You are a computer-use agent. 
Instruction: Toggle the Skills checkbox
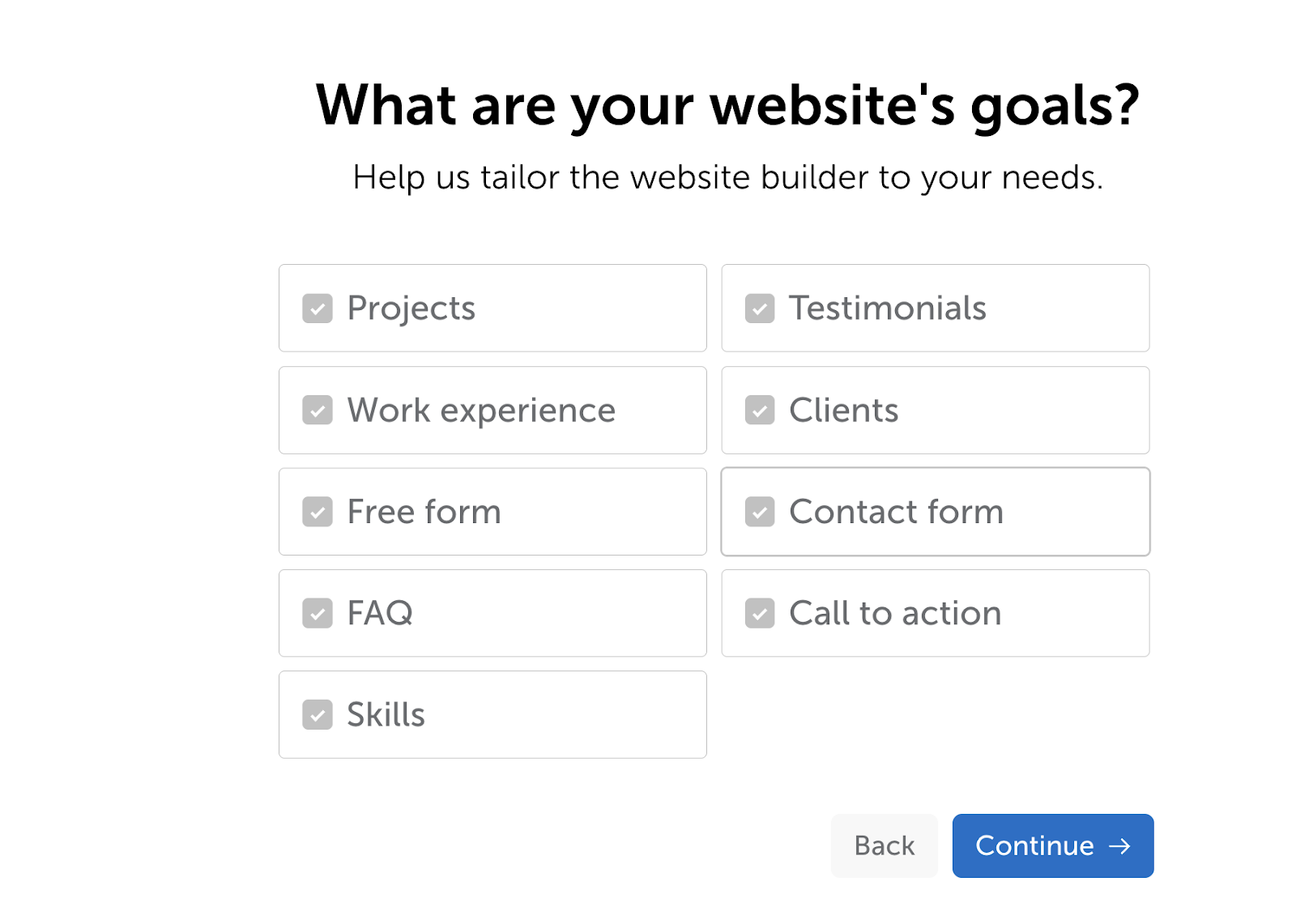coord(318,715)
